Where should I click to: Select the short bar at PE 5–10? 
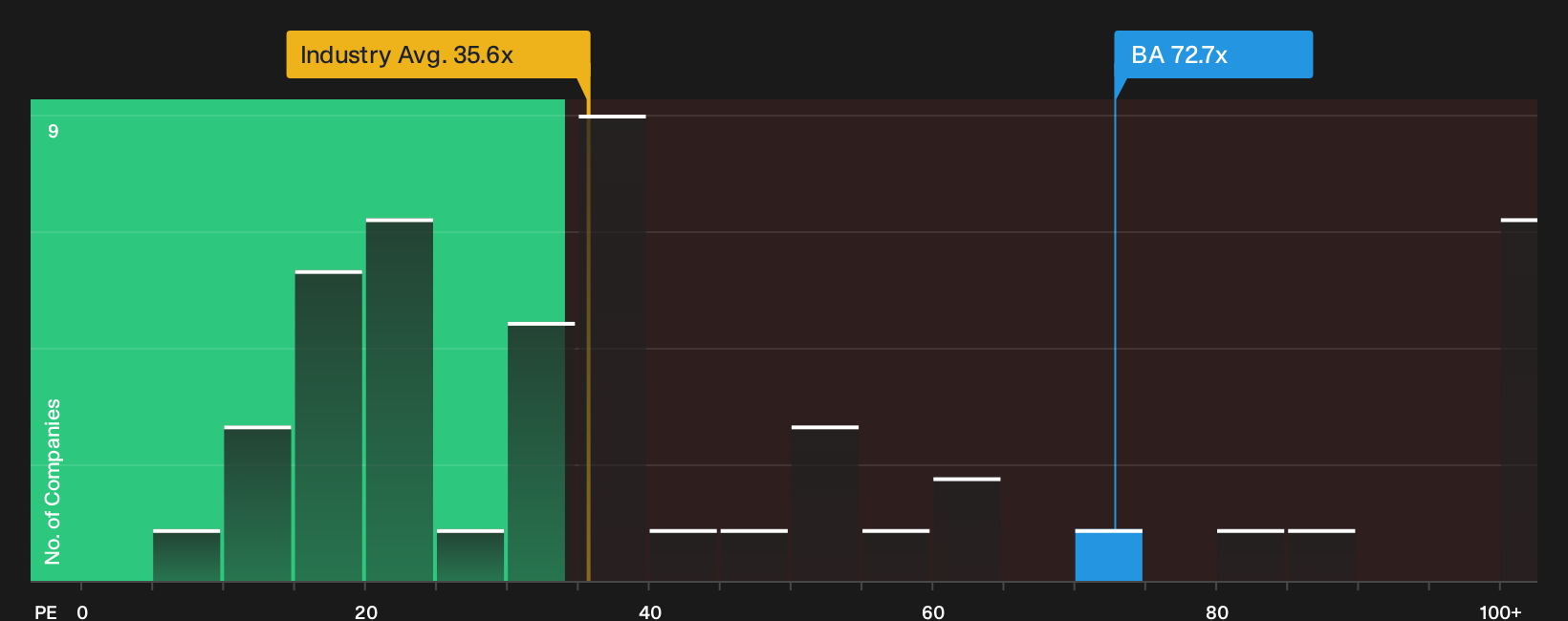[186, 555]
